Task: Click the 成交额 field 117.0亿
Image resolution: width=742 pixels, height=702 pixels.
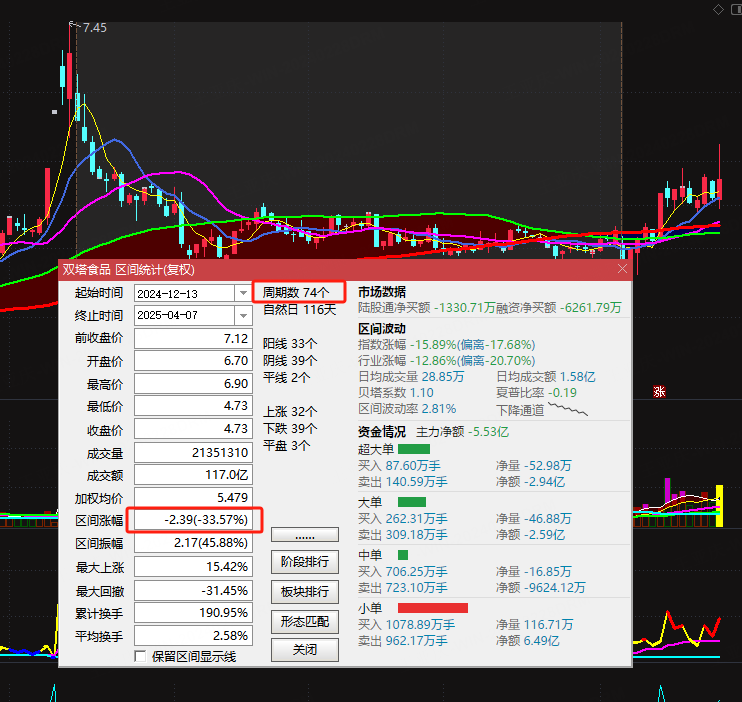Action: (x=193, y=475)
